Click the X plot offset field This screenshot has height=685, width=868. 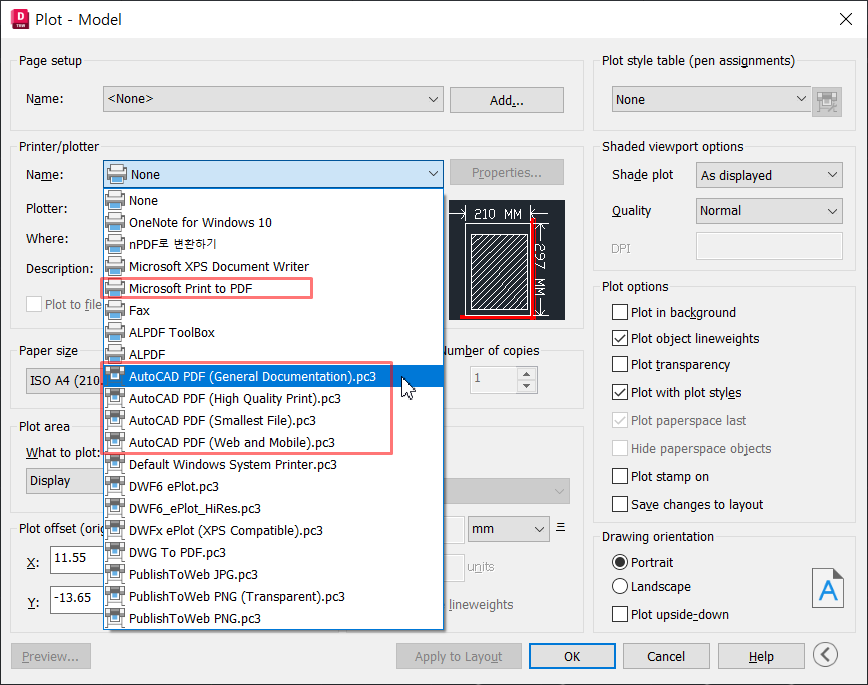pyautogui.click(x=77, y=559)
